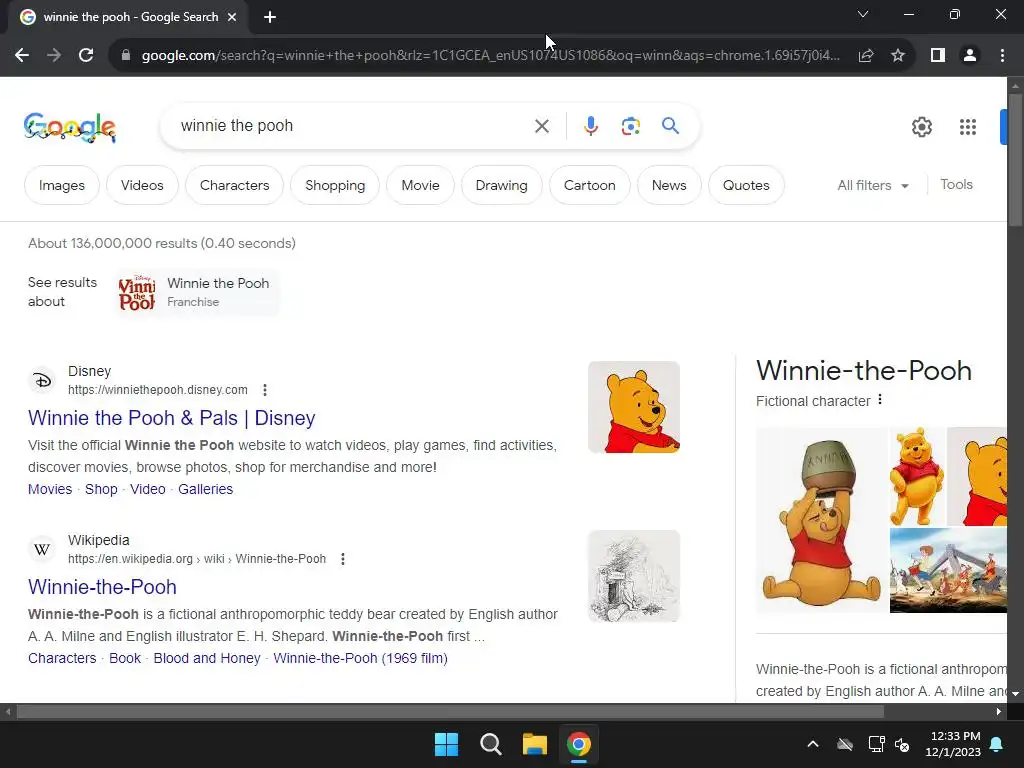Open more options for Wikipedia result
This screenshot has height=768, width=1024.
(343, 559)
